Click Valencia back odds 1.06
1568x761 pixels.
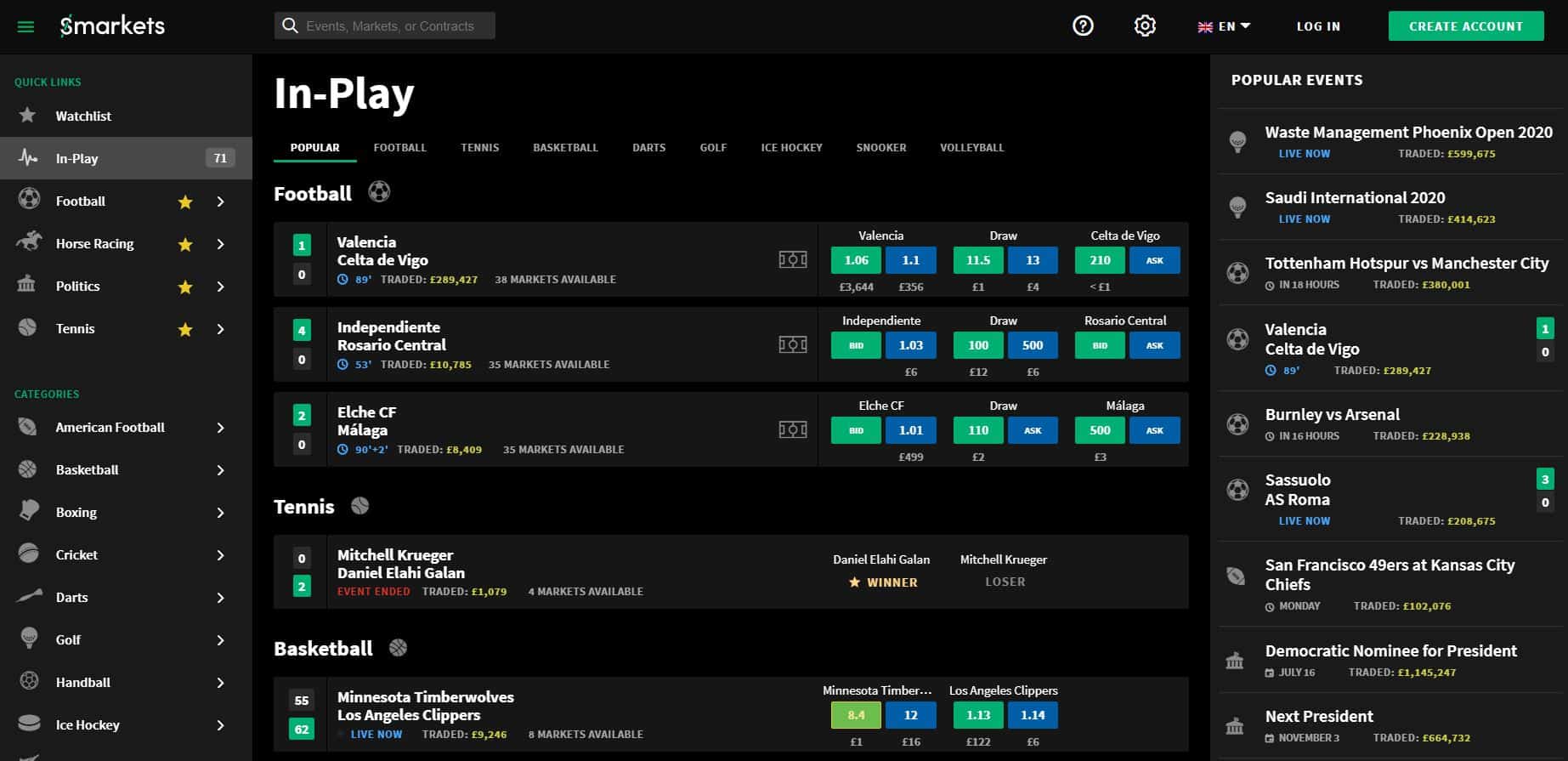pyautogui.click(x=856, y=260)
